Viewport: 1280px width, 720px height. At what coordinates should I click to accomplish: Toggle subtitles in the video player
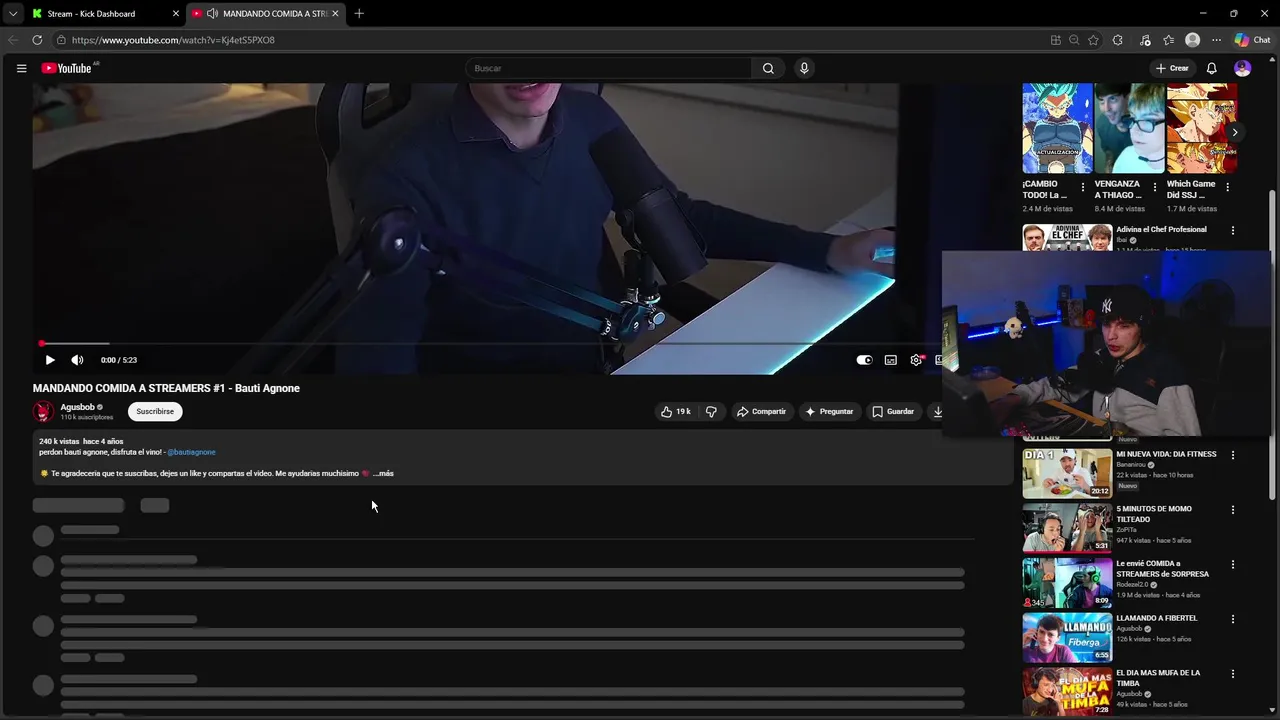coord(890,360)
